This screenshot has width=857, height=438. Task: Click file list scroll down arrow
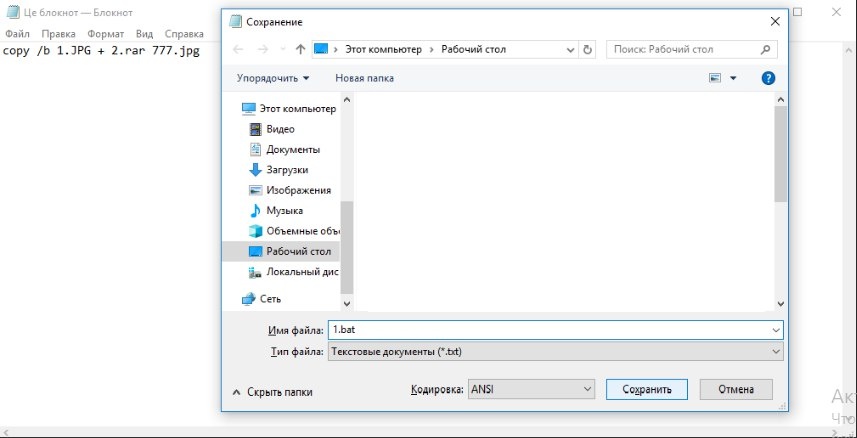coord(780,303)
